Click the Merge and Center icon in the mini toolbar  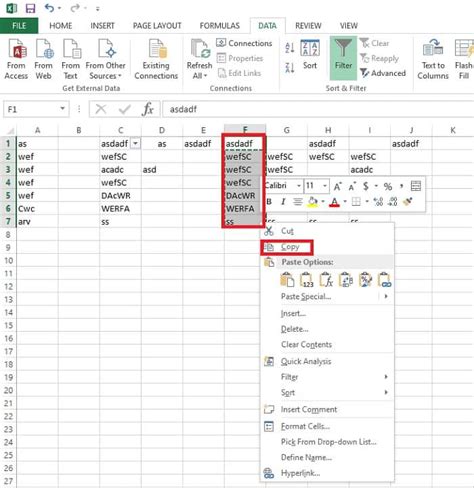point(416,186)
